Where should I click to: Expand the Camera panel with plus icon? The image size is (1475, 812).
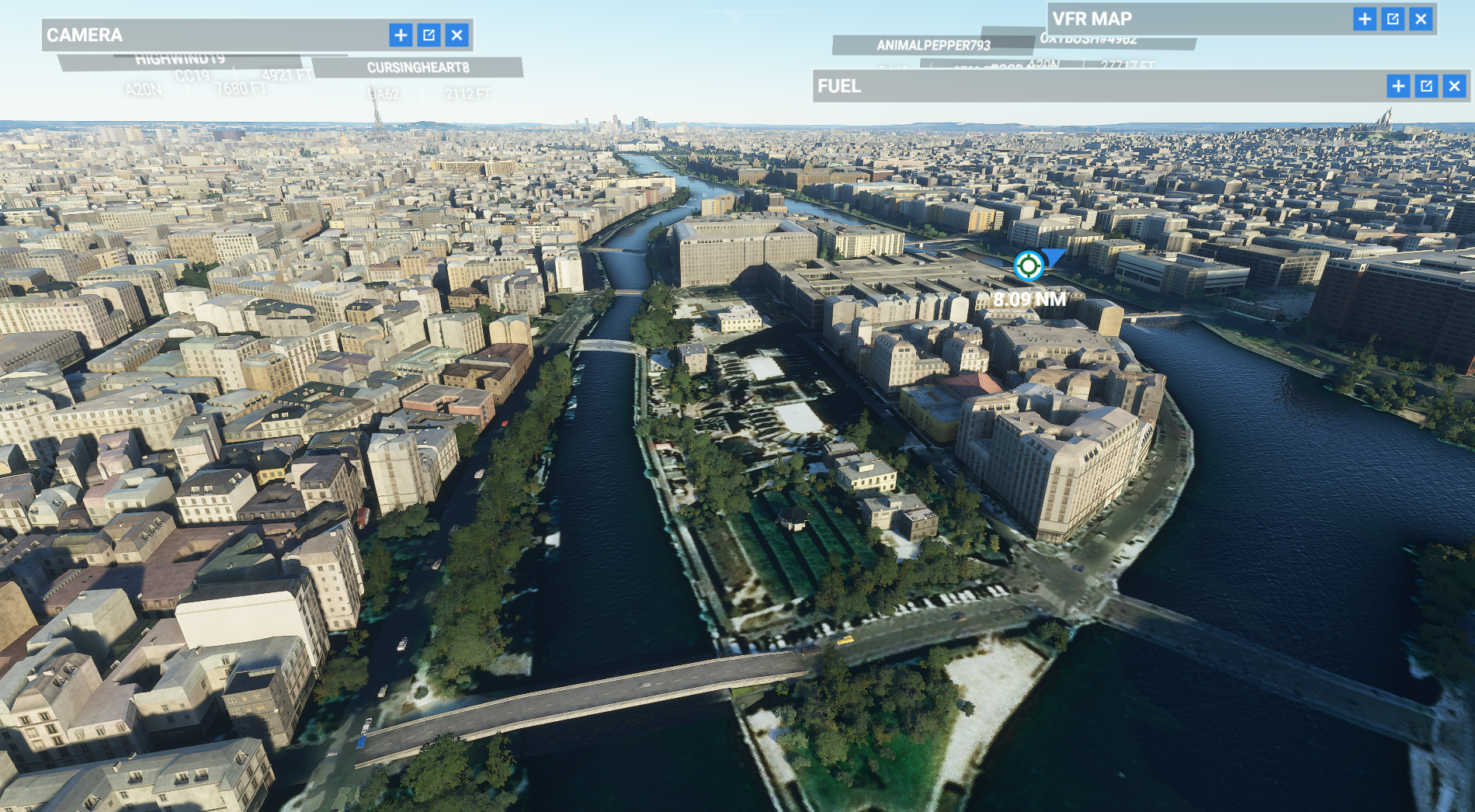click(x=401, y=35)
